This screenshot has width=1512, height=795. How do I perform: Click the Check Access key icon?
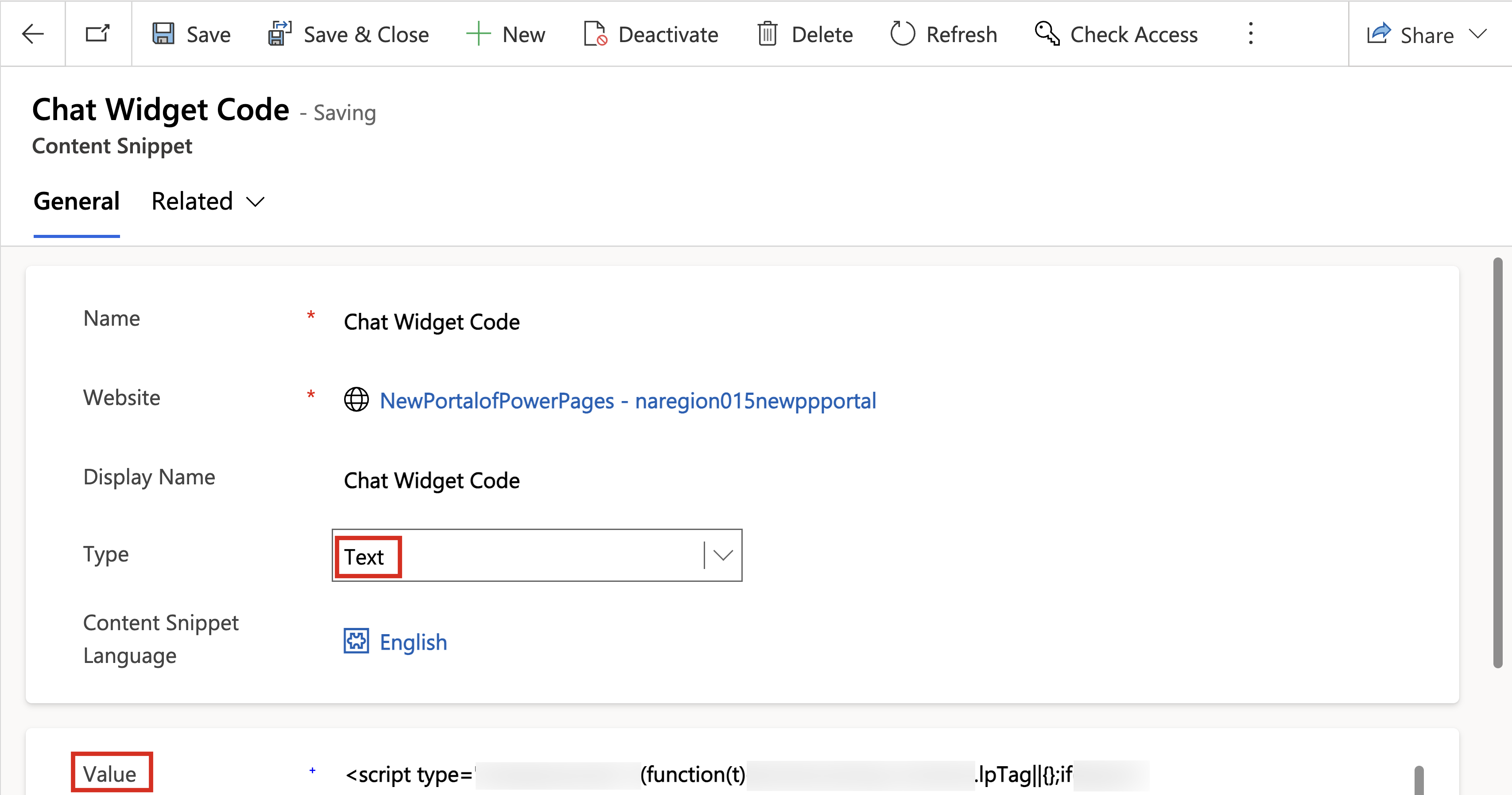1047,34
